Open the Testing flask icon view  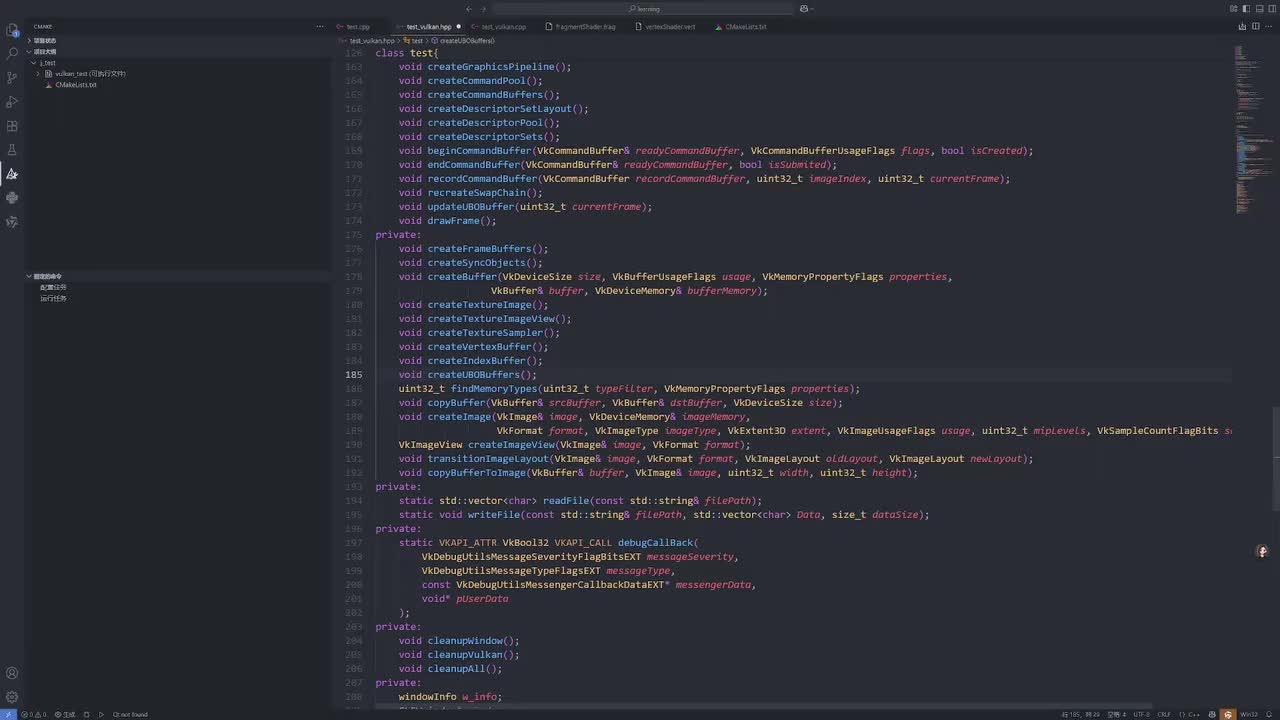12,150
